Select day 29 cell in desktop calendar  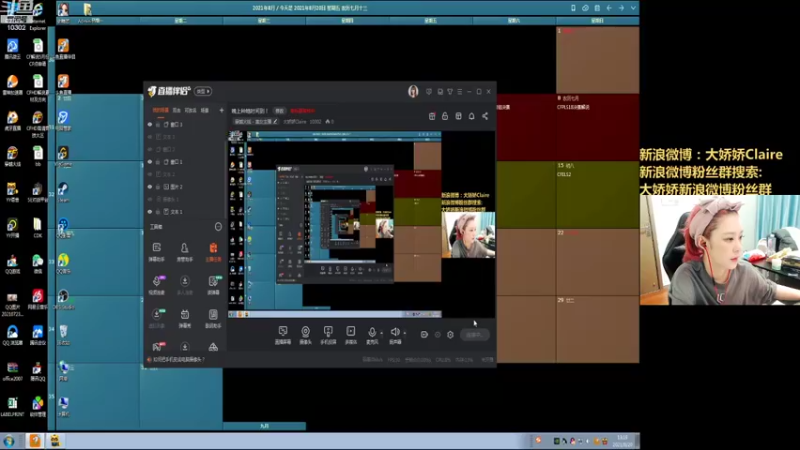tap(597, 329)
